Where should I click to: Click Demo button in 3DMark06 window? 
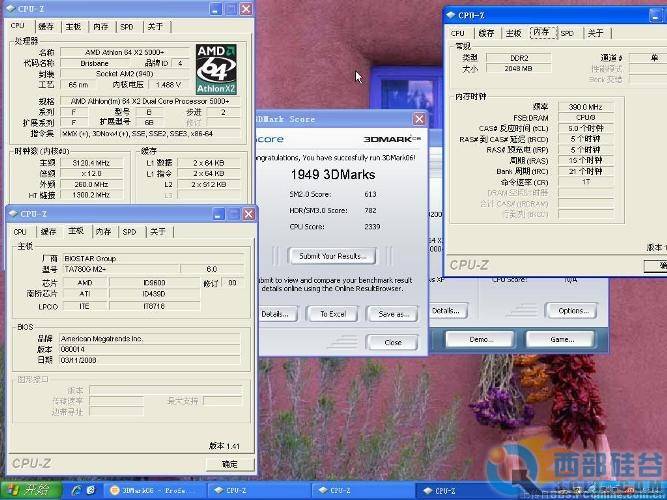(480, 339)
